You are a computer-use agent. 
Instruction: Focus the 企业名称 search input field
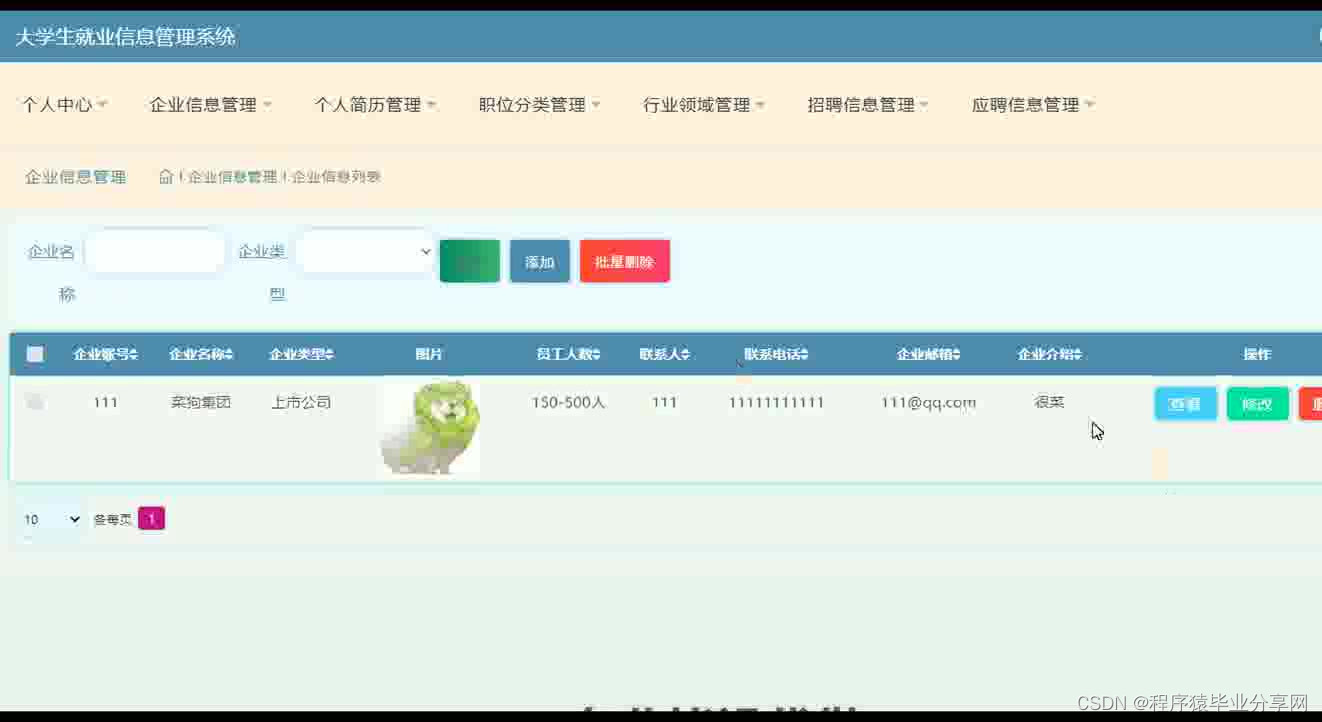pos(155,252)
